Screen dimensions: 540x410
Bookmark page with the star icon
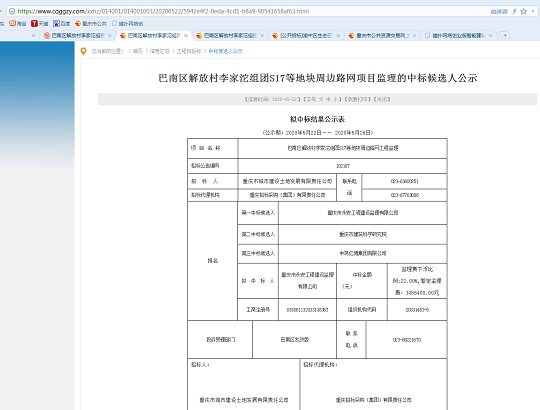[x=523, y=11]
